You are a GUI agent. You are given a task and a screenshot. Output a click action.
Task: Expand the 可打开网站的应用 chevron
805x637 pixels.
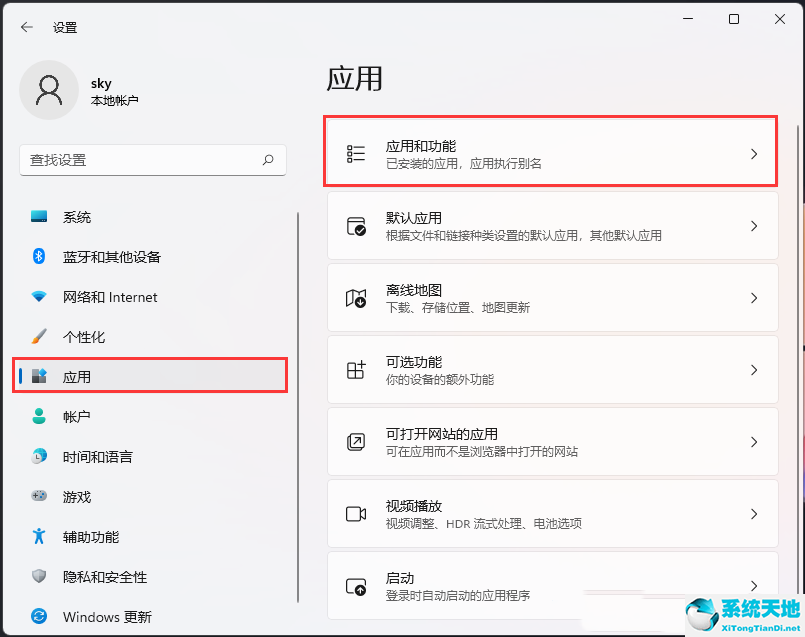[x=754, y=441]
